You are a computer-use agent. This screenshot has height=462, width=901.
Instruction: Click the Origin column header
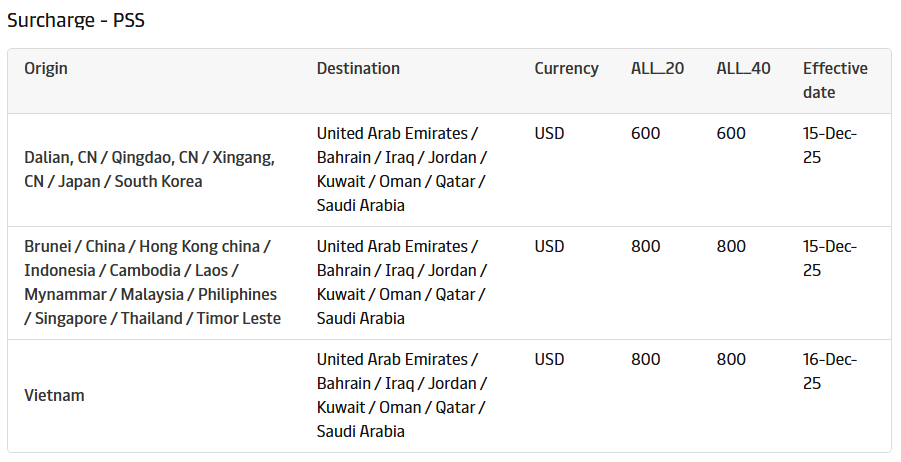(46, 69)
